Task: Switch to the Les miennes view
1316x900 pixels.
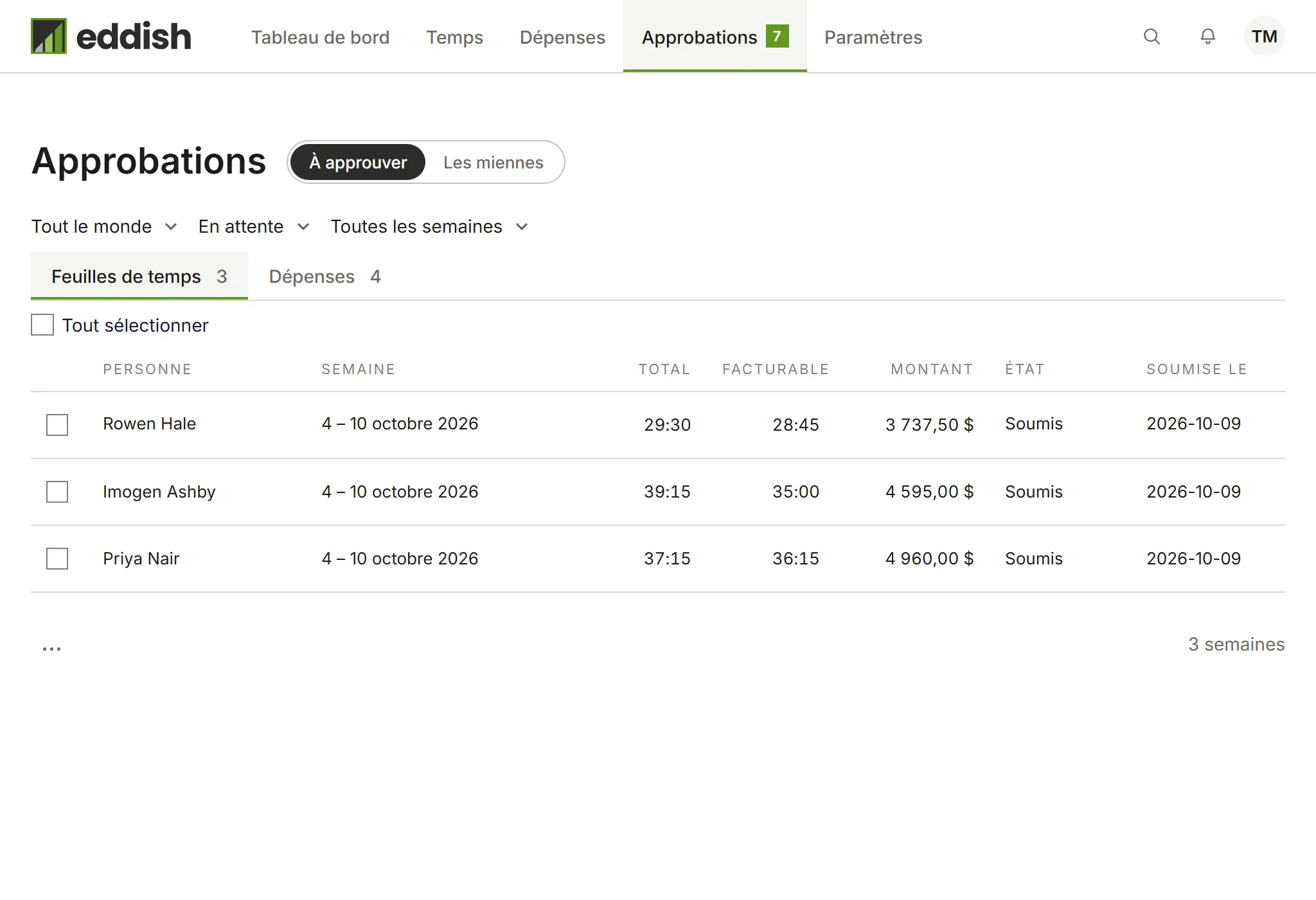Action: (x=493, y=162)
